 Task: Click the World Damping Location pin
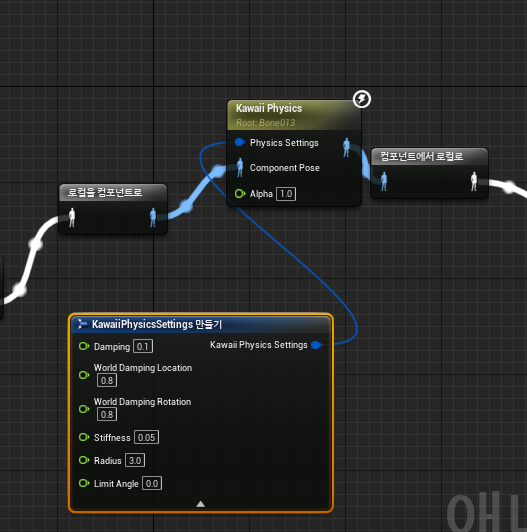click(83, 375)
